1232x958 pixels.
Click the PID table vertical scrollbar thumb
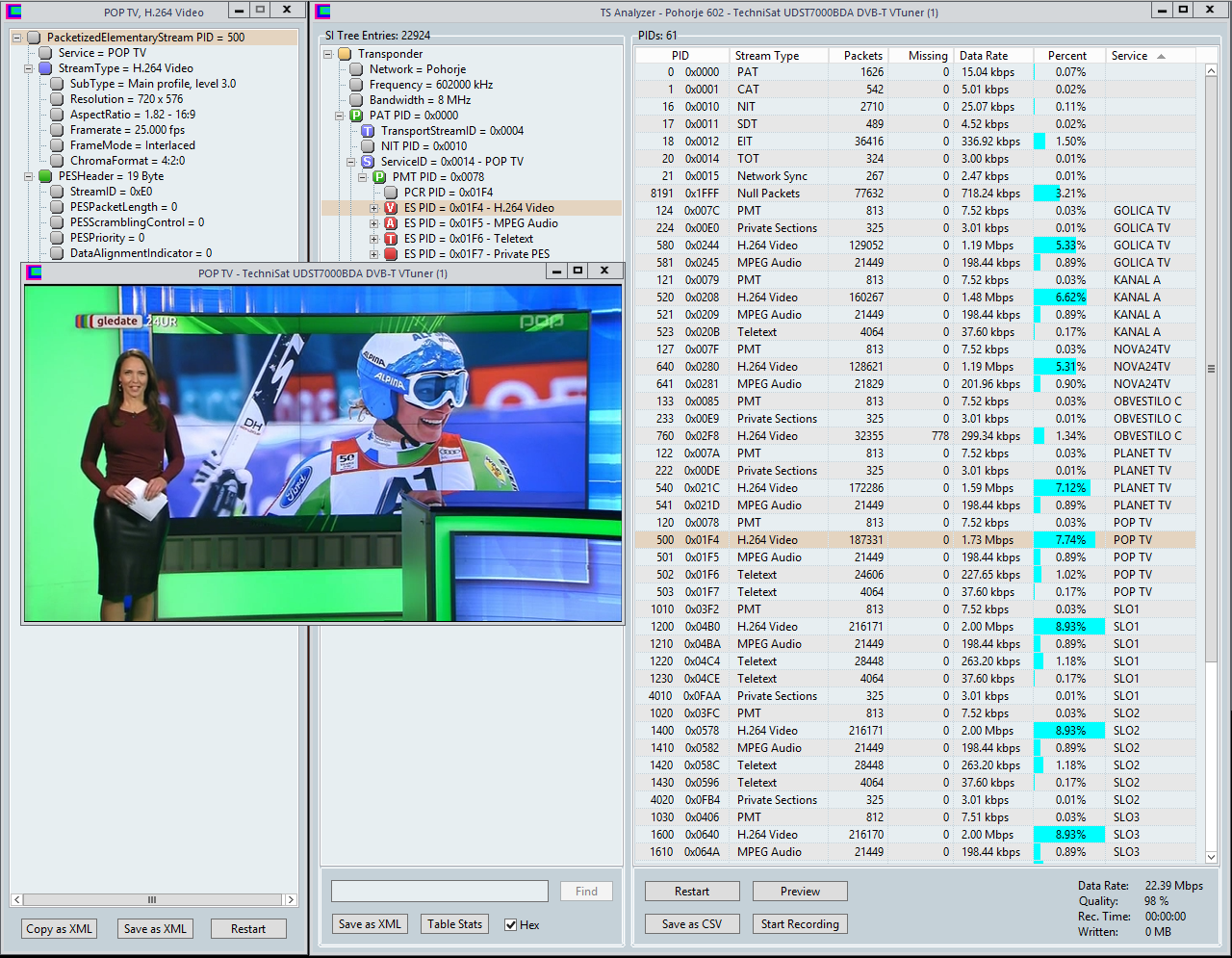point(1211,369)
